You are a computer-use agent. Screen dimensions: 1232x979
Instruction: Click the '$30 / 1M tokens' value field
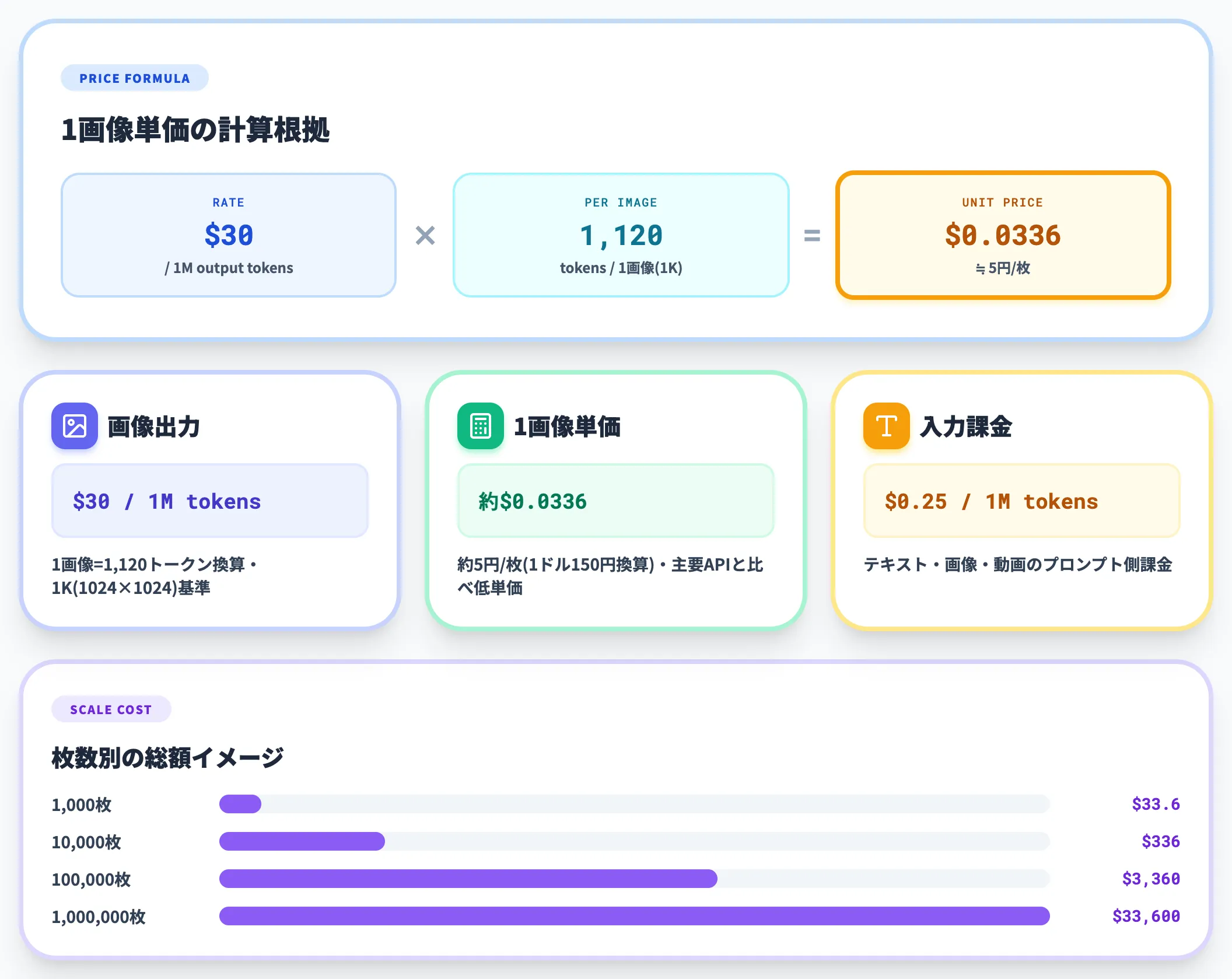tap(210, 501)
